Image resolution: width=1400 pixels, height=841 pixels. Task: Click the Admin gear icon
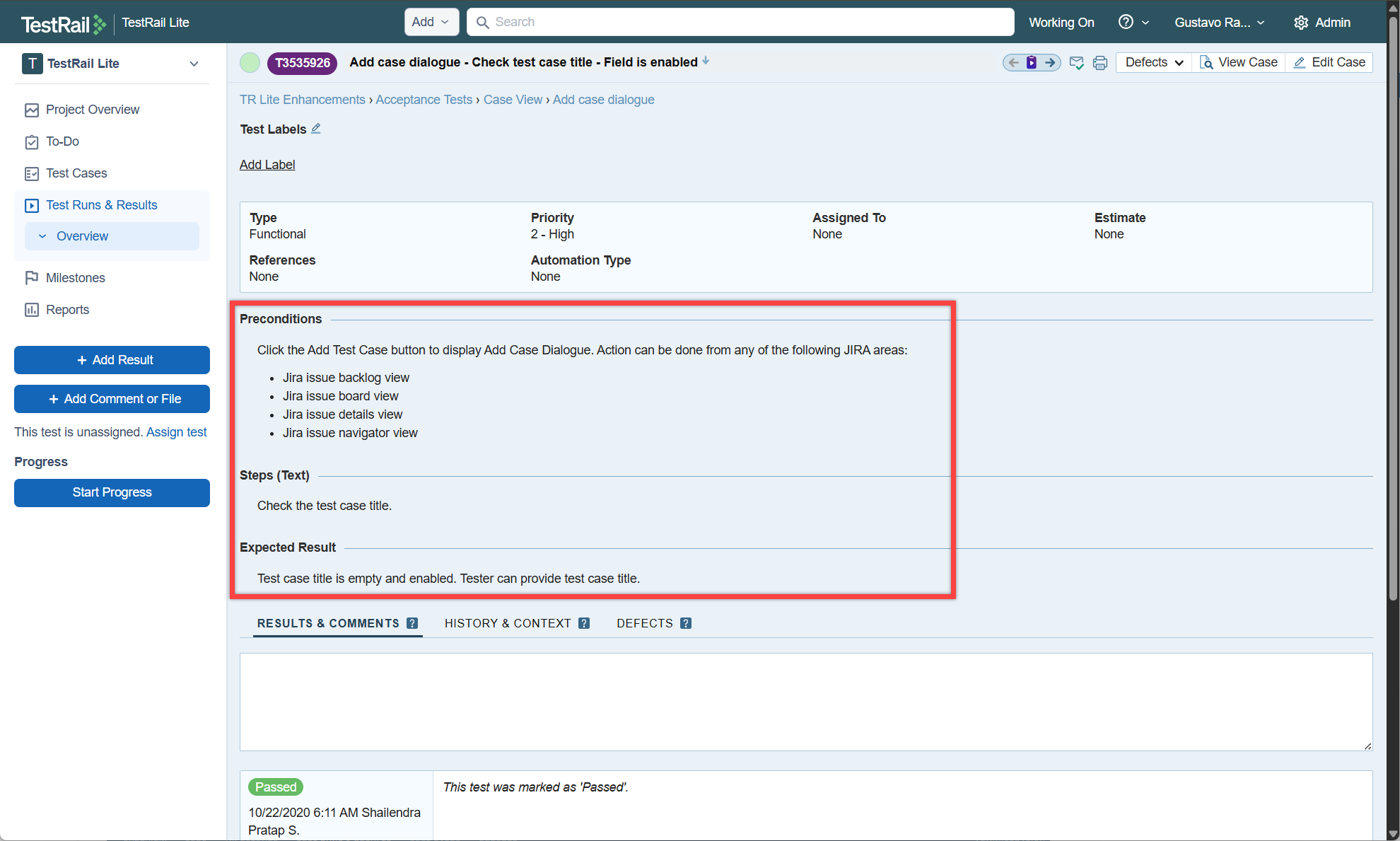point(1300,23)
